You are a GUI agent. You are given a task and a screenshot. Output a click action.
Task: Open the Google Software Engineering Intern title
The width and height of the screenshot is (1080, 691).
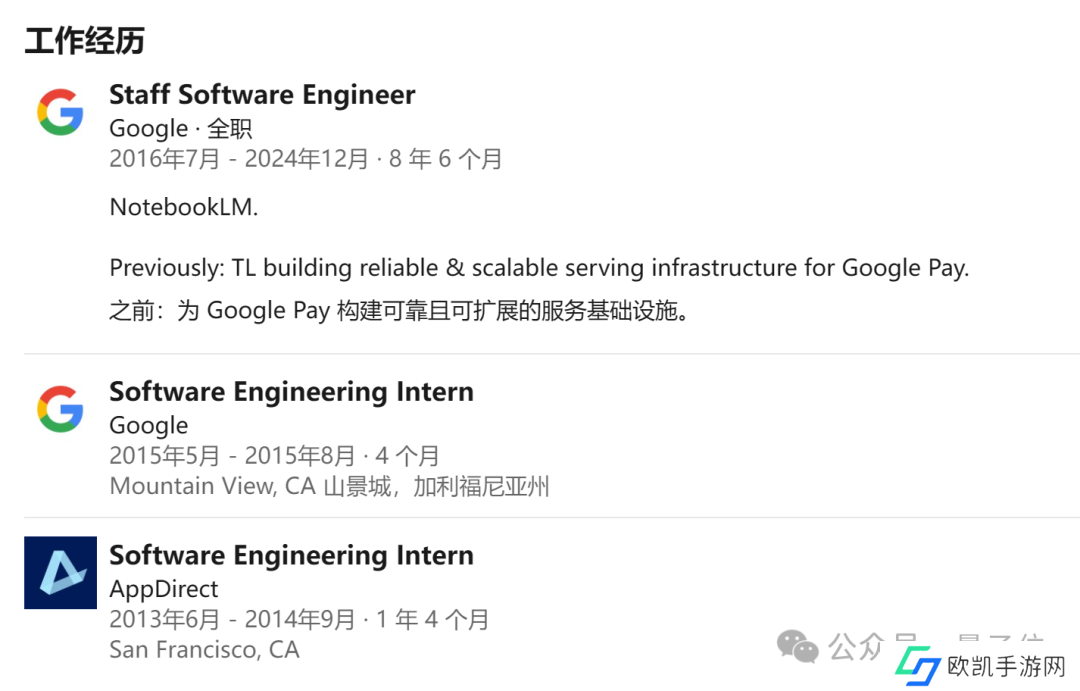pyautogui.click(x=291, y=392)
